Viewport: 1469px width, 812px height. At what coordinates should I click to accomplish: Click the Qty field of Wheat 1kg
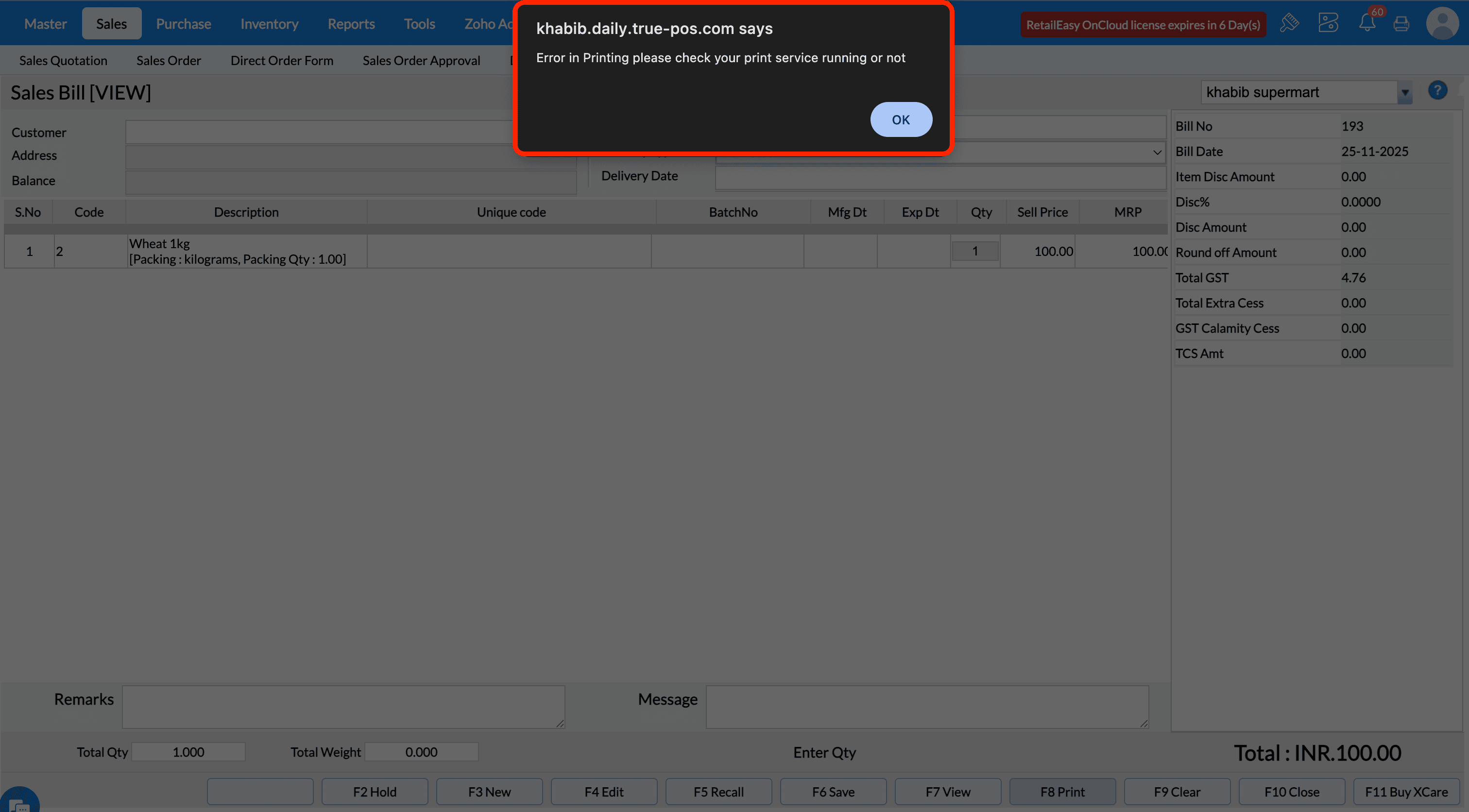click(x=974, y=251)
